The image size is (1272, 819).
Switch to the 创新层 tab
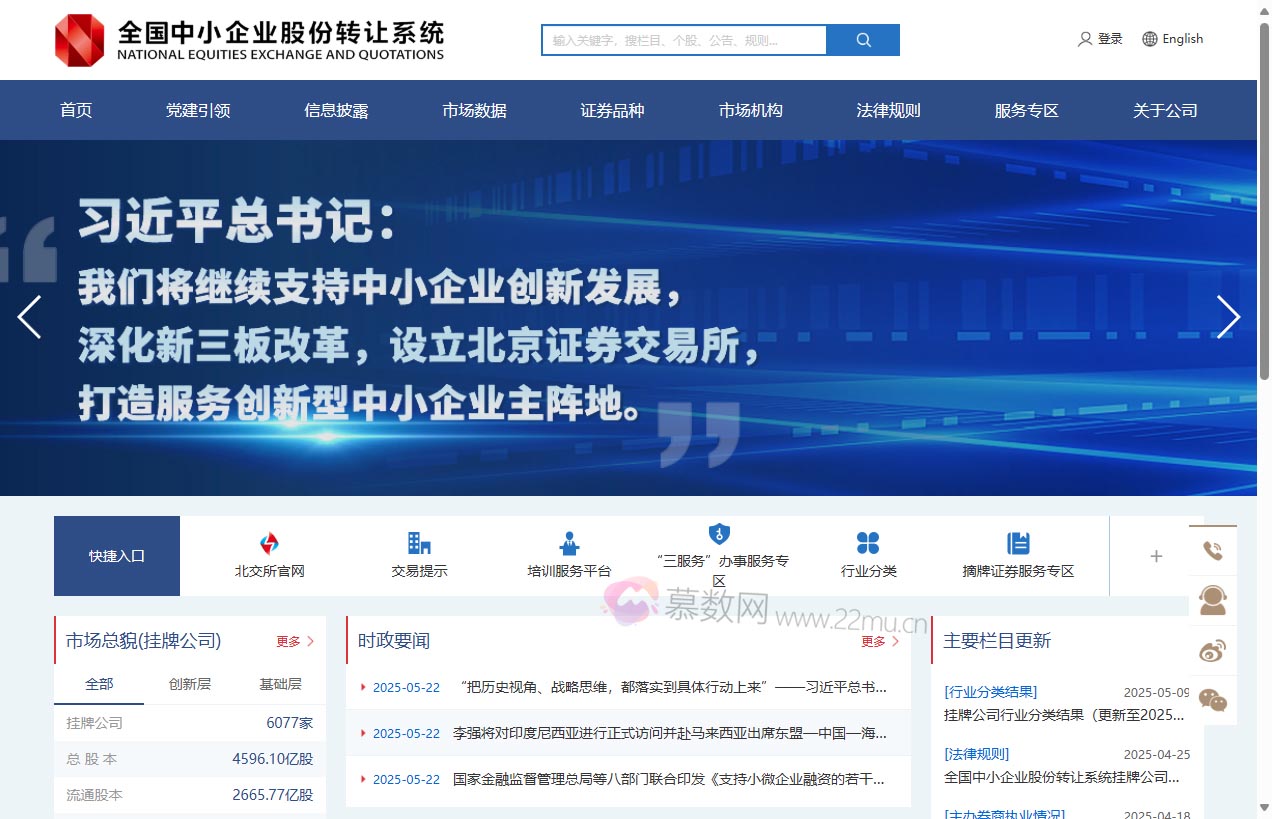(188, 684)
